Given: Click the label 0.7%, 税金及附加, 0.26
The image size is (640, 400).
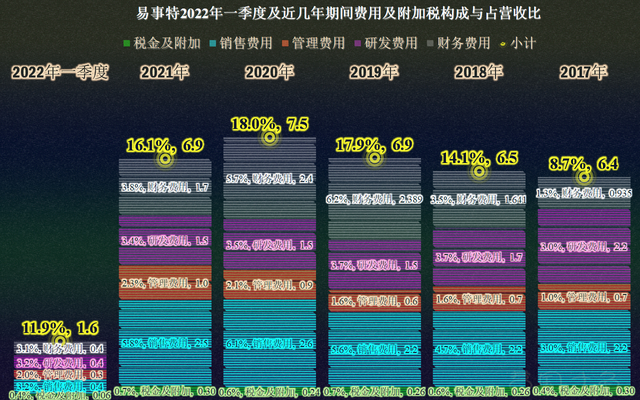Looking at the screenshot, I should pos(374,392).
